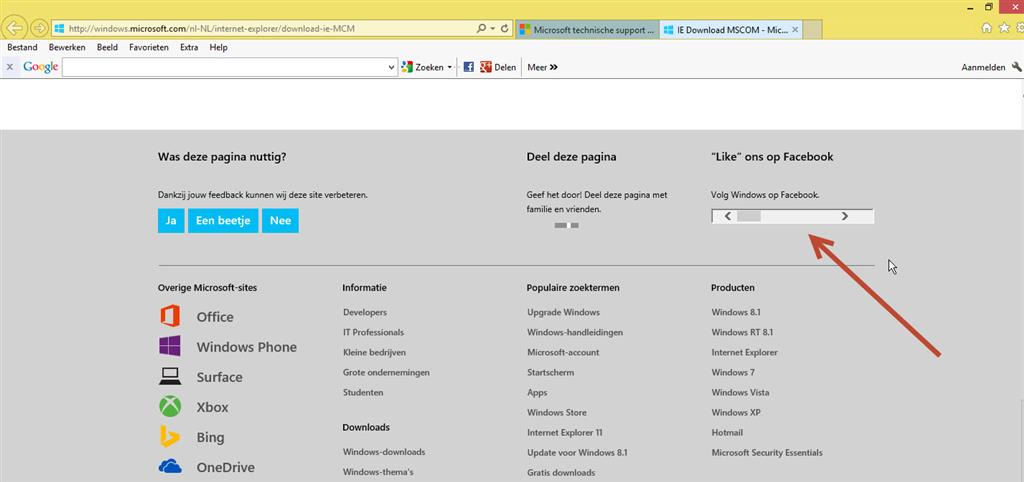Open the Hotmail link
Screen dimensions: 1024x482
click(727, 432)
